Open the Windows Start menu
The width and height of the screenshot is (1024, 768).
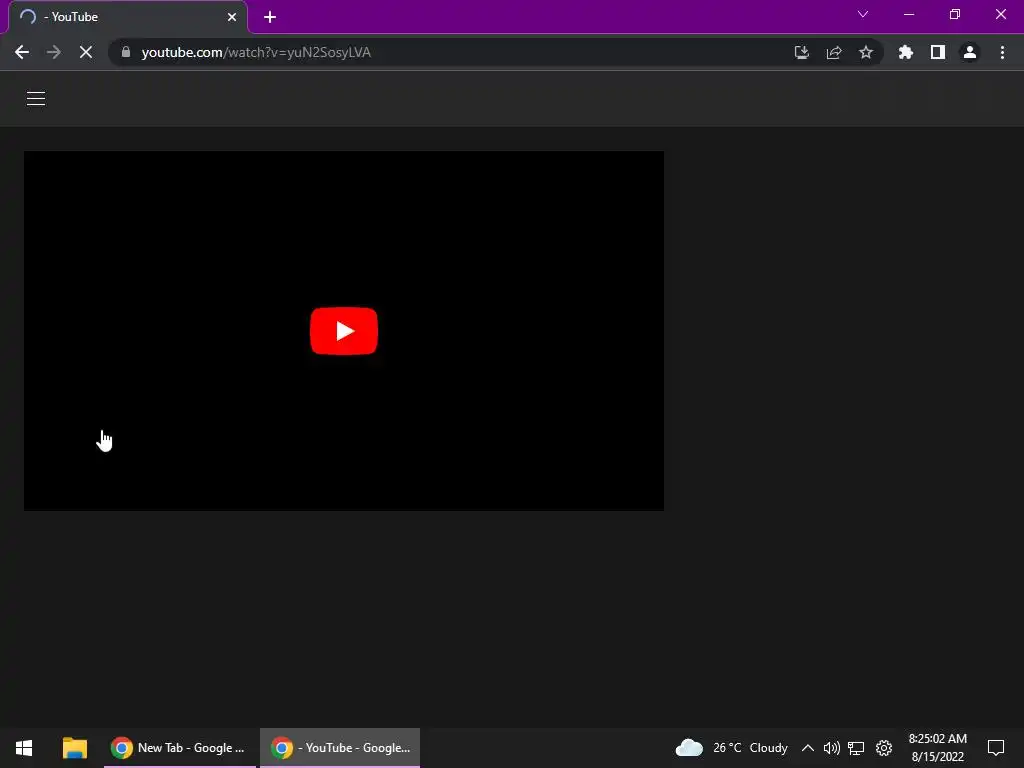[24, 748]
